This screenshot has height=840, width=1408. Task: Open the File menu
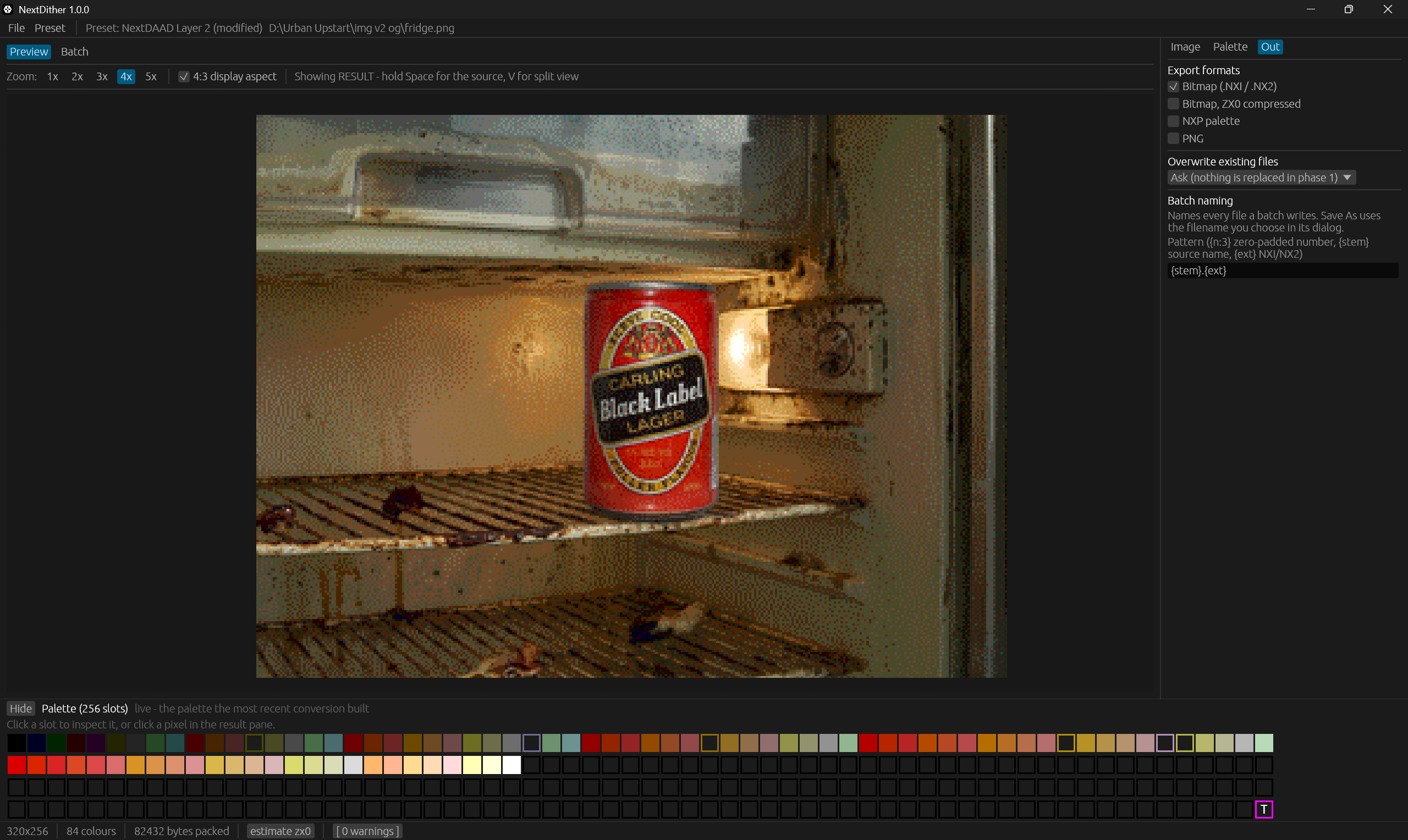(16, 27)
